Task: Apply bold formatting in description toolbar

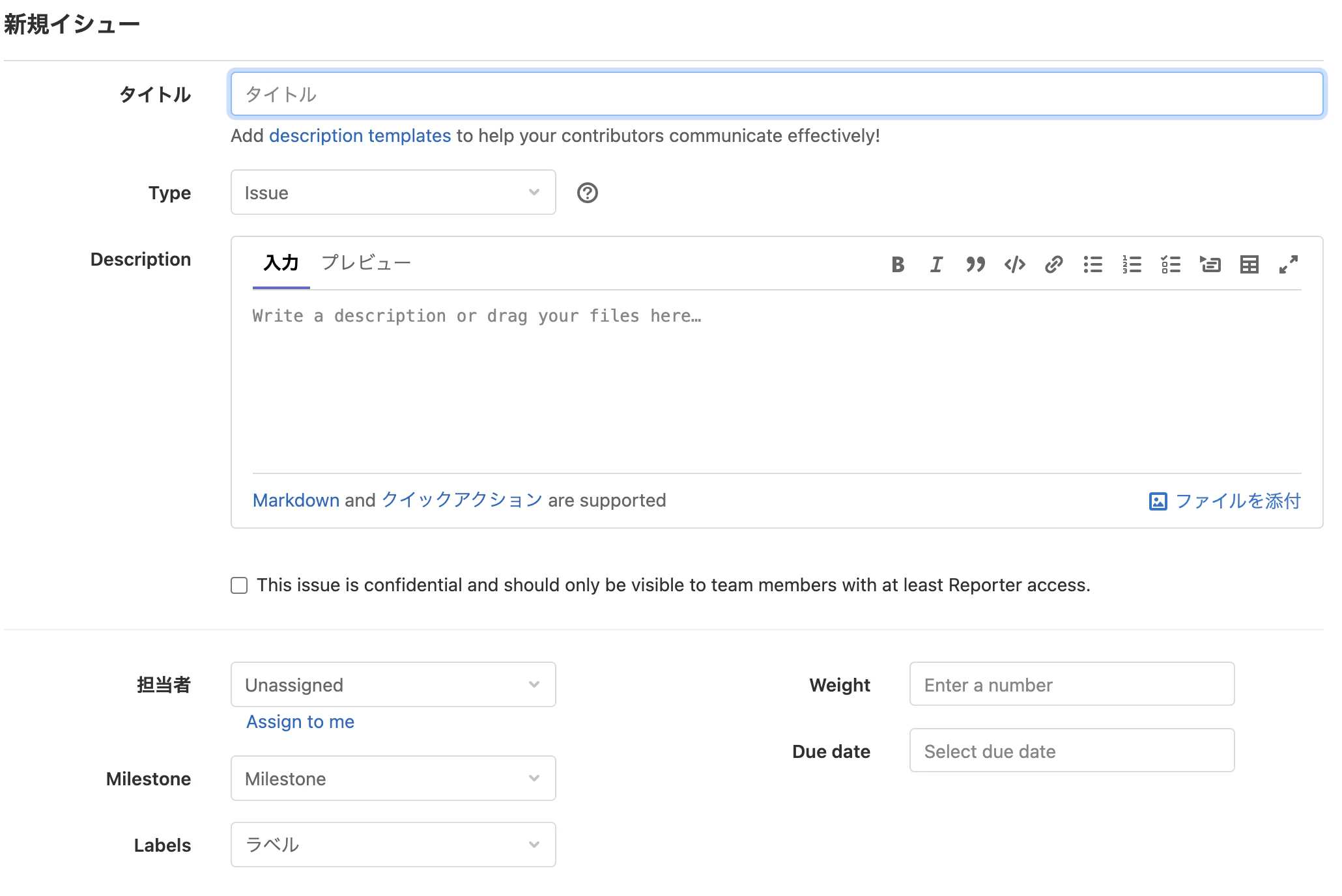Action: (x=898, y=264)
